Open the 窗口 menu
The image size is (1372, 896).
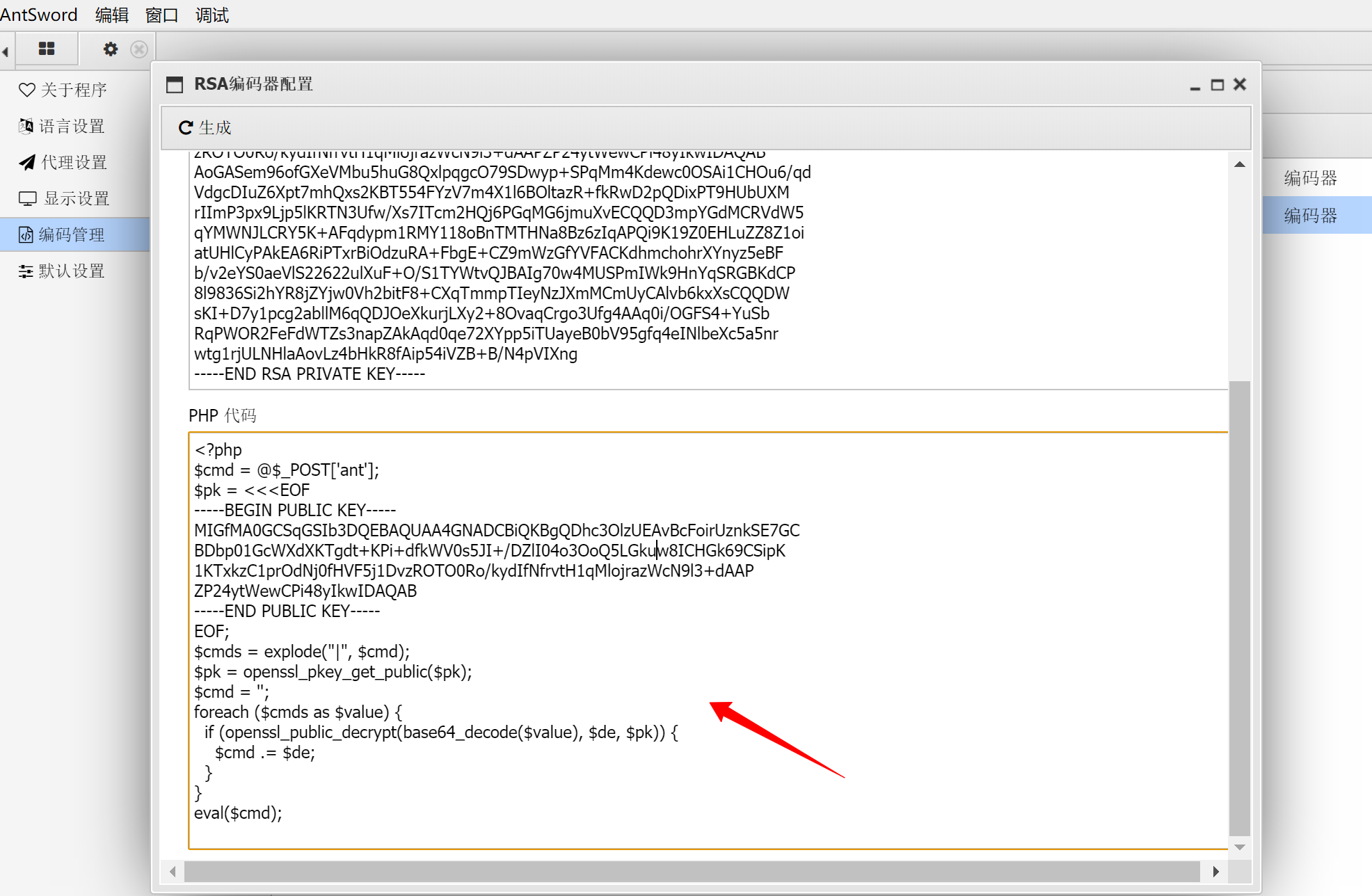[161, 15]
